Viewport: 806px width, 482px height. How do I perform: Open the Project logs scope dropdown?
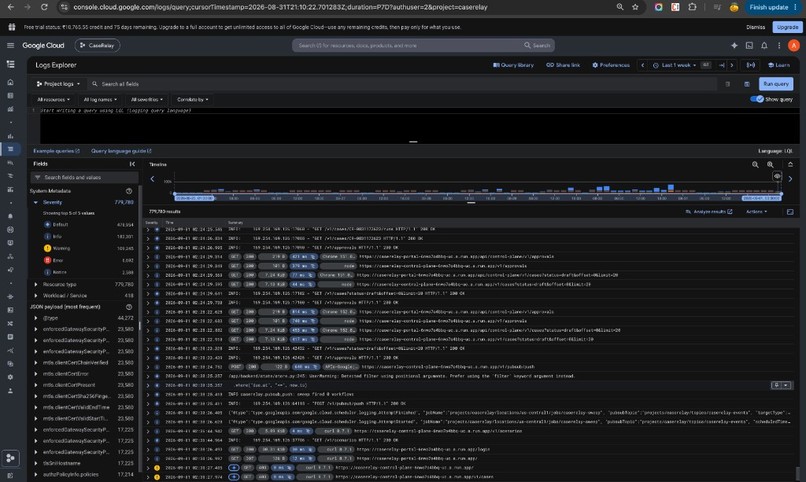[58, 84]
